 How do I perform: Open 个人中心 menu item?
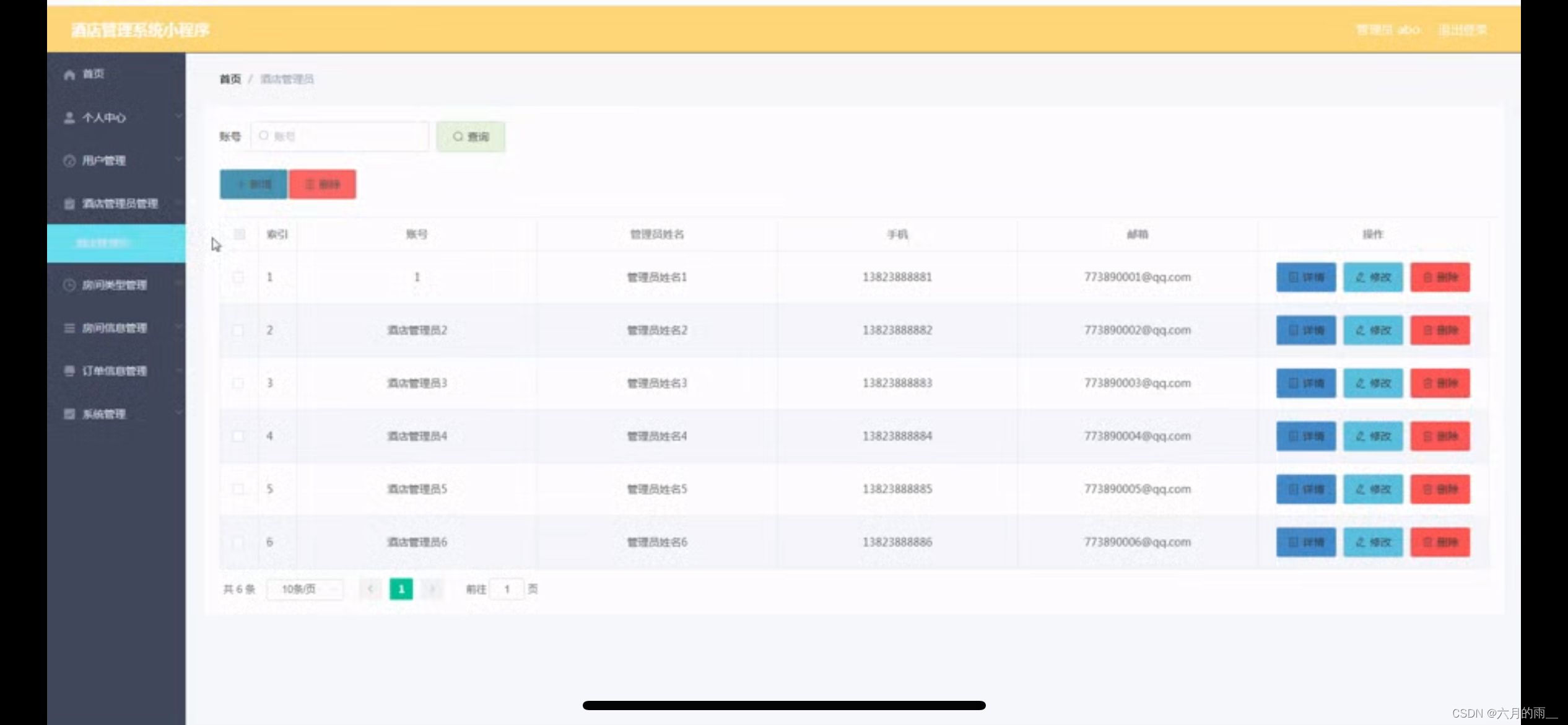(116, 118)
